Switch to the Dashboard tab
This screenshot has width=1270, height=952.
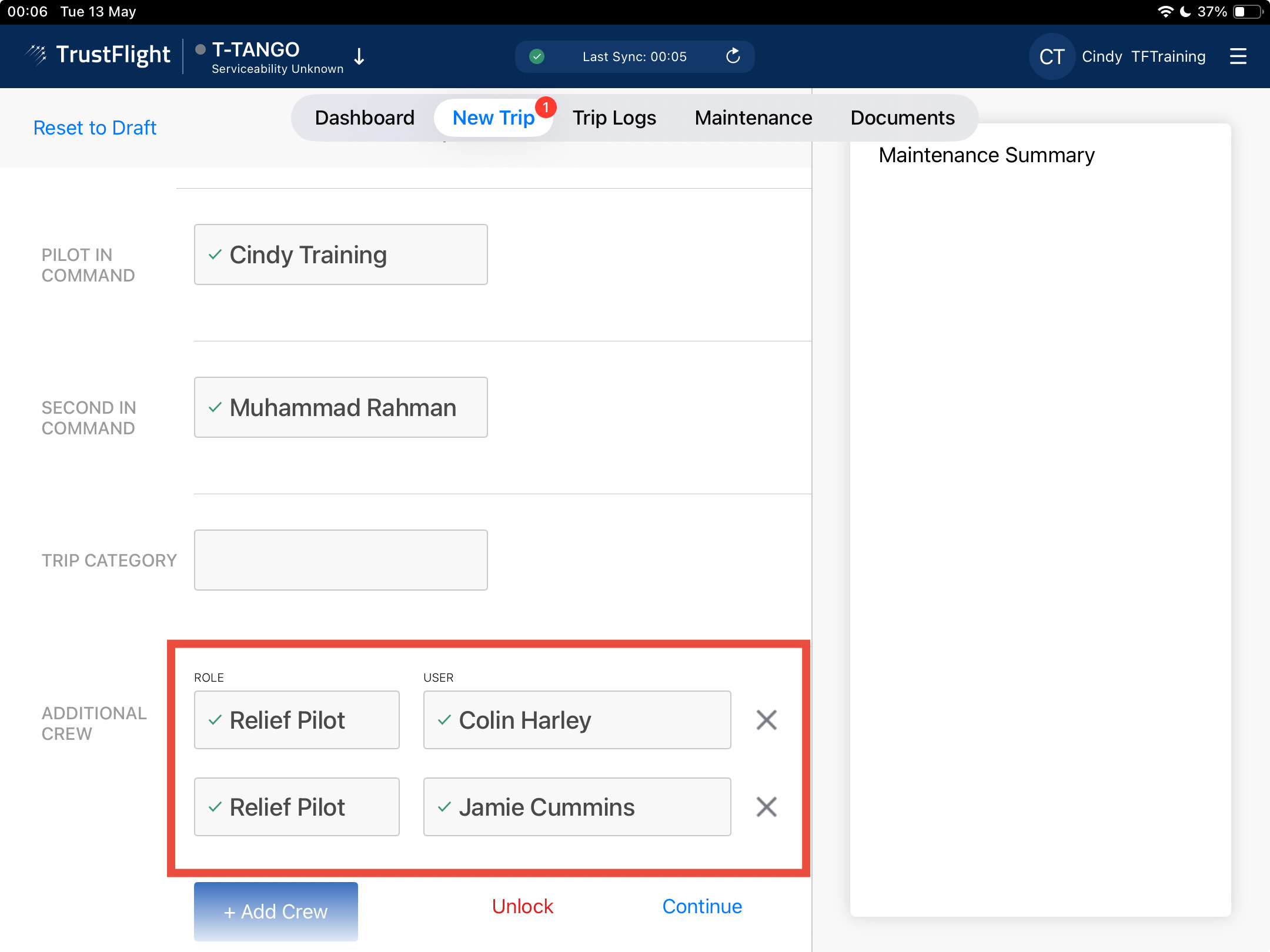tap(365, 118)
